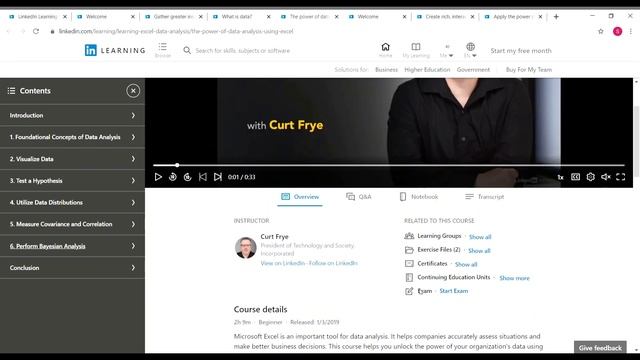Show all Exercise Files

click(479, 251)
